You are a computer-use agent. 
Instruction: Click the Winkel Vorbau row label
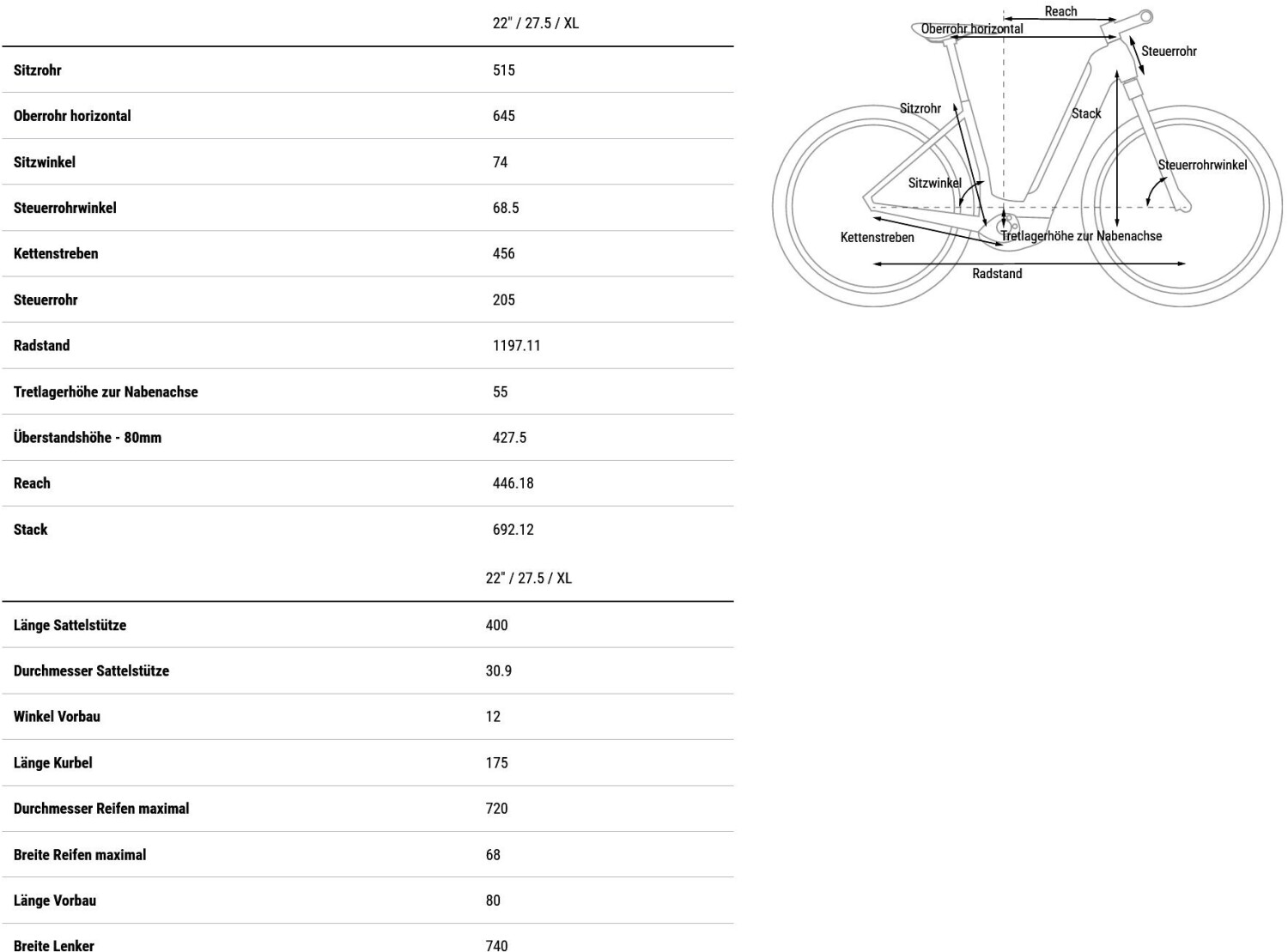pyautogui.click(x=57, y=716)
